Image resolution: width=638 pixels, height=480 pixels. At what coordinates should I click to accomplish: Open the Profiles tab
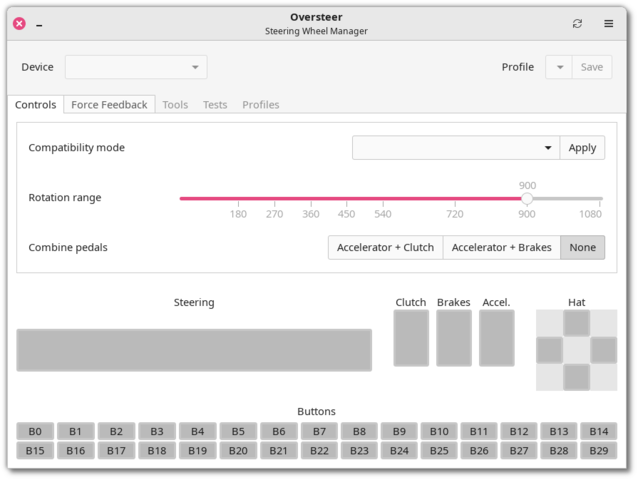260,105
